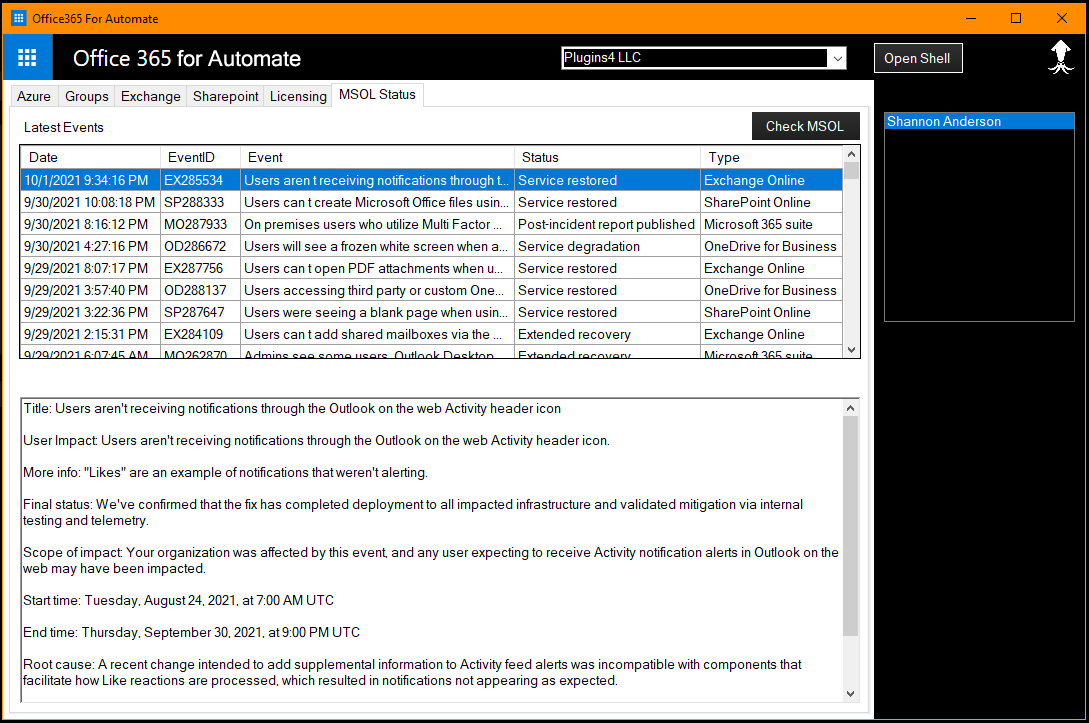
Task: Open the Licensing tab
Action: pyautogui.click(x=298, y=97)
